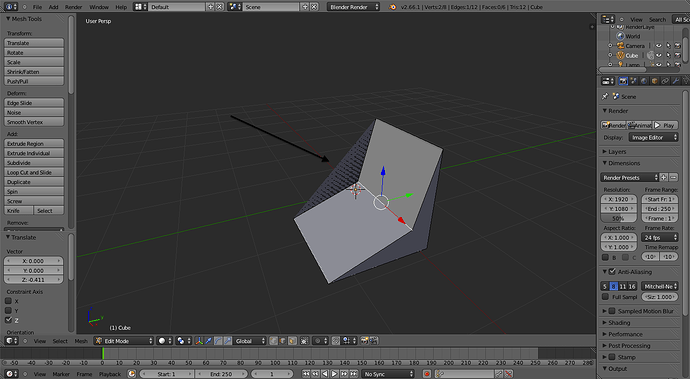
Task: Click the Extrude Region button
Action: 34,144
